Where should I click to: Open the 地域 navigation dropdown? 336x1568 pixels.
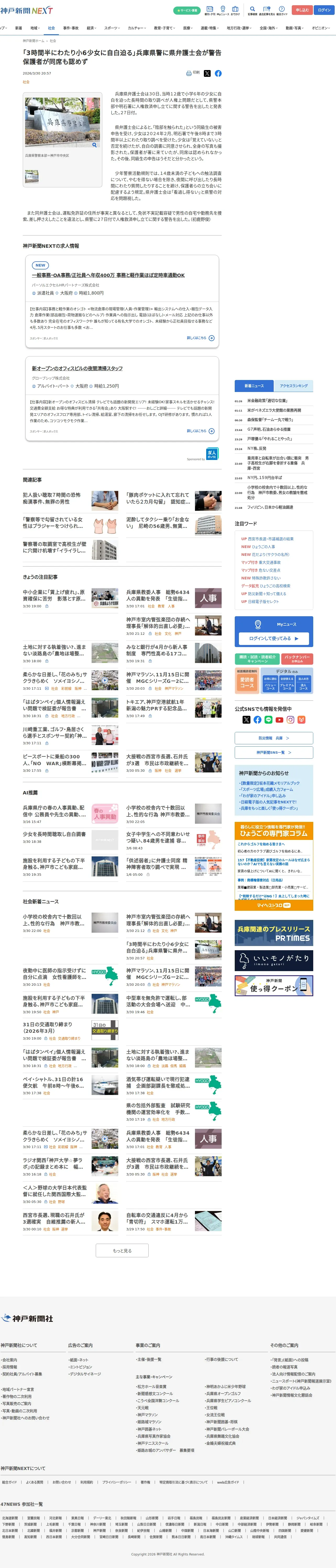(x=35, y=28)
